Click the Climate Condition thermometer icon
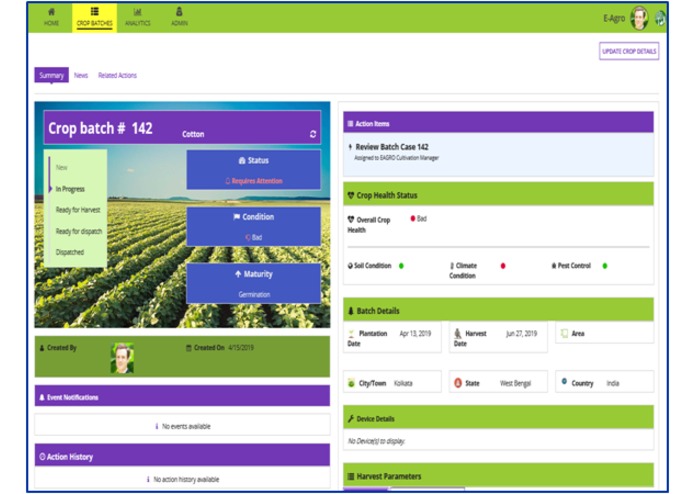Screen dimensions: 695x494 click(x=452, y=266)
